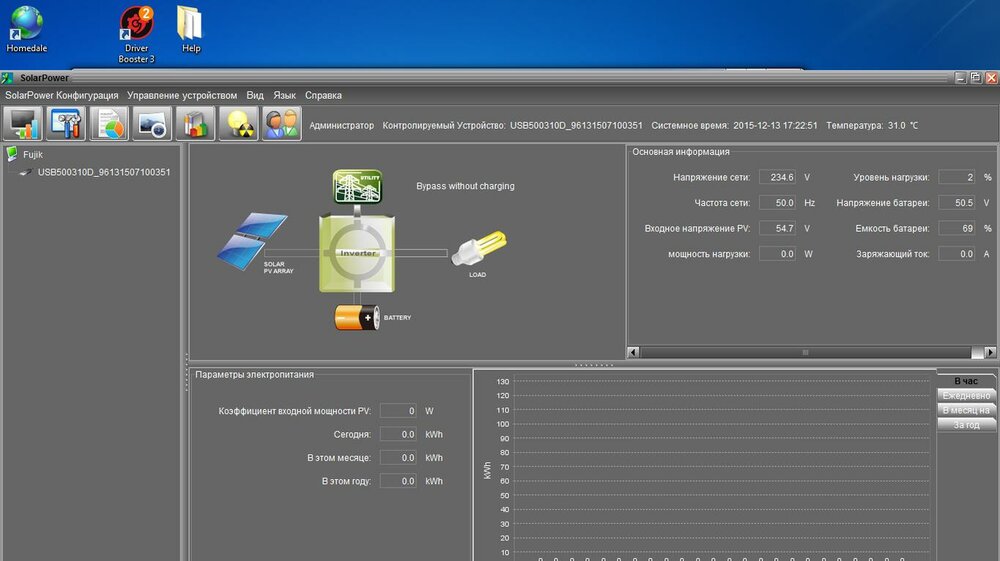Switch chart to Ежедневно tab

click(966, 395)
